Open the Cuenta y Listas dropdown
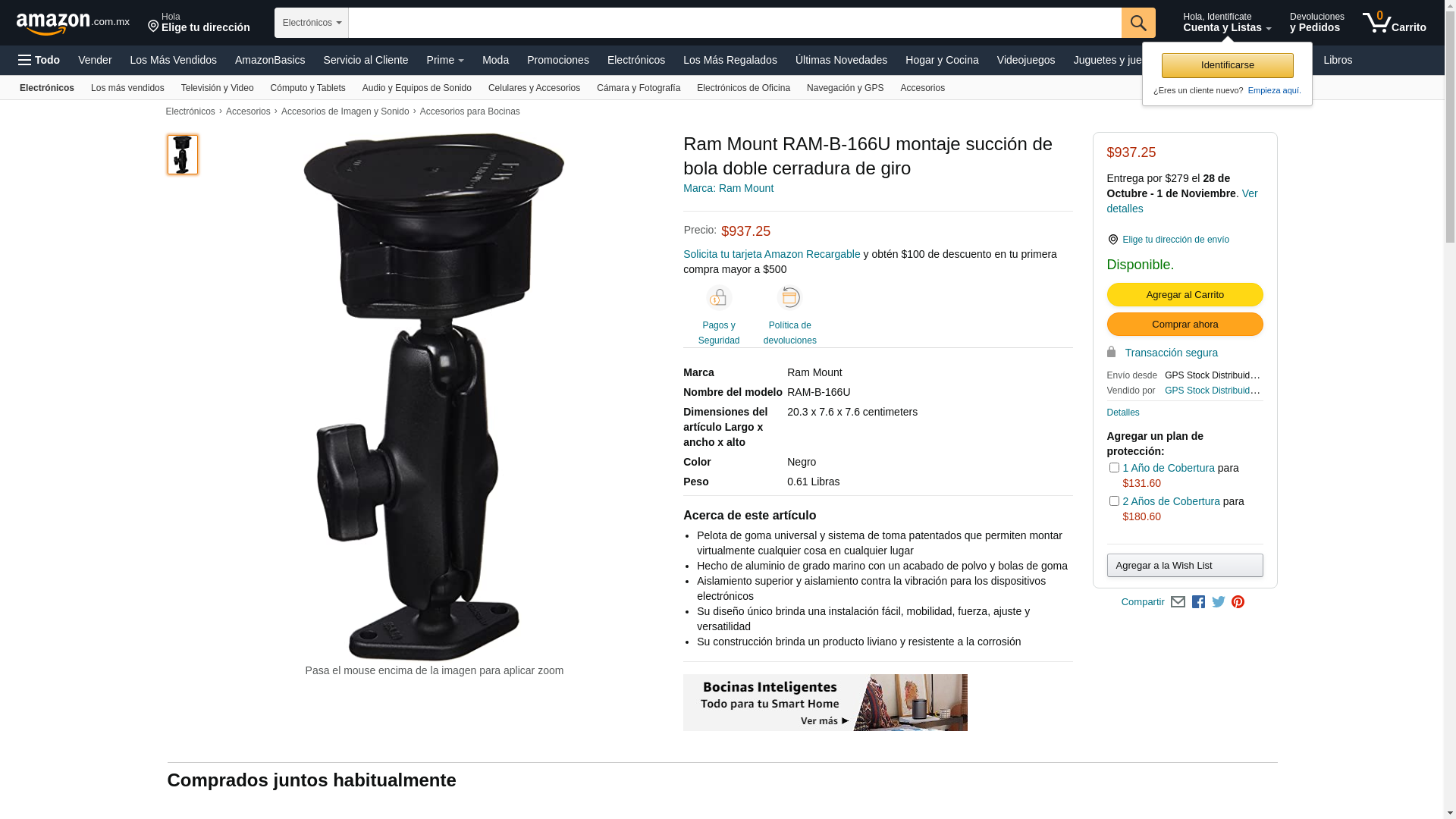The image size is (1456, 819). [1227, 23]
